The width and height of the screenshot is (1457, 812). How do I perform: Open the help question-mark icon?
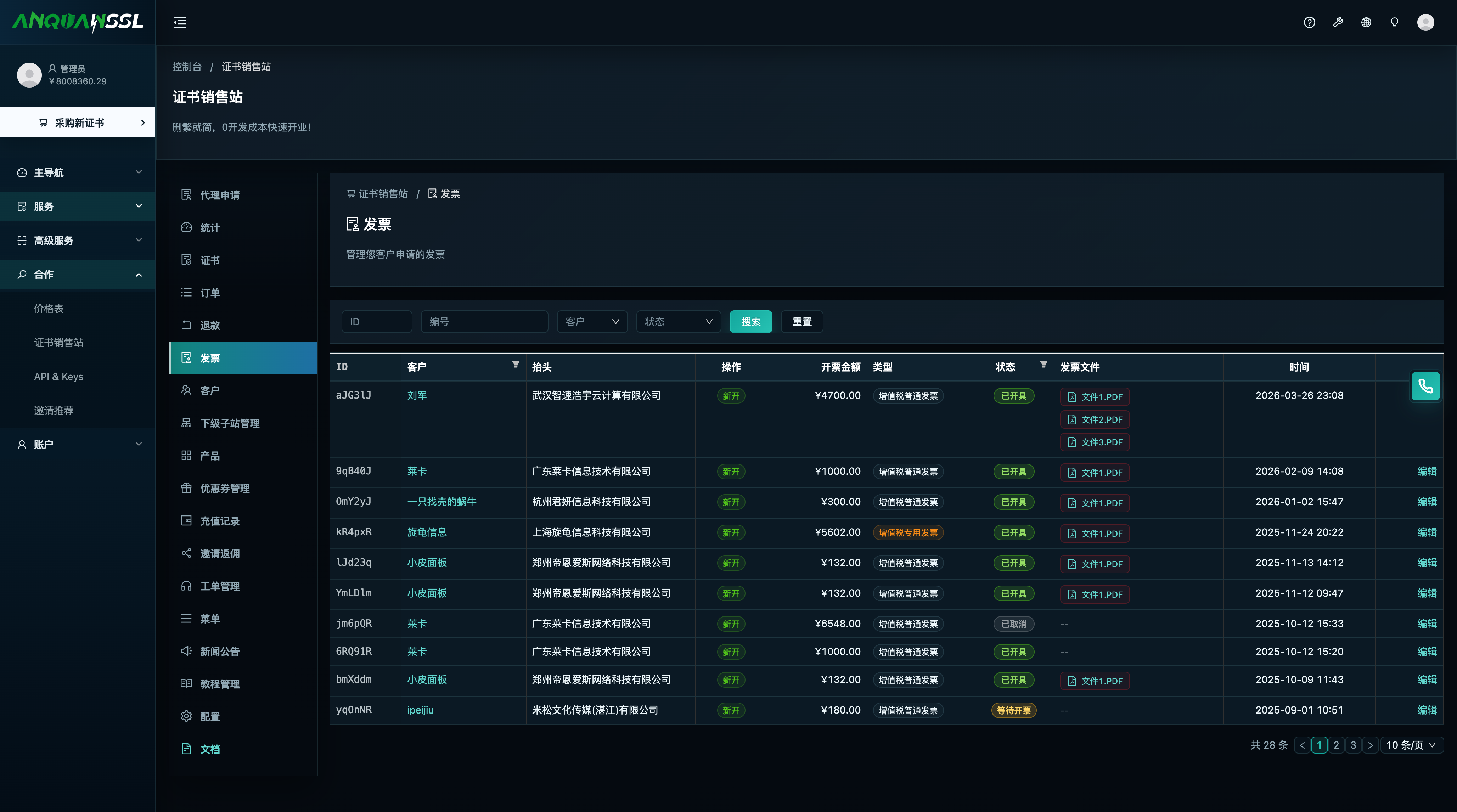pyautogui.click(x=1309, y=23)
